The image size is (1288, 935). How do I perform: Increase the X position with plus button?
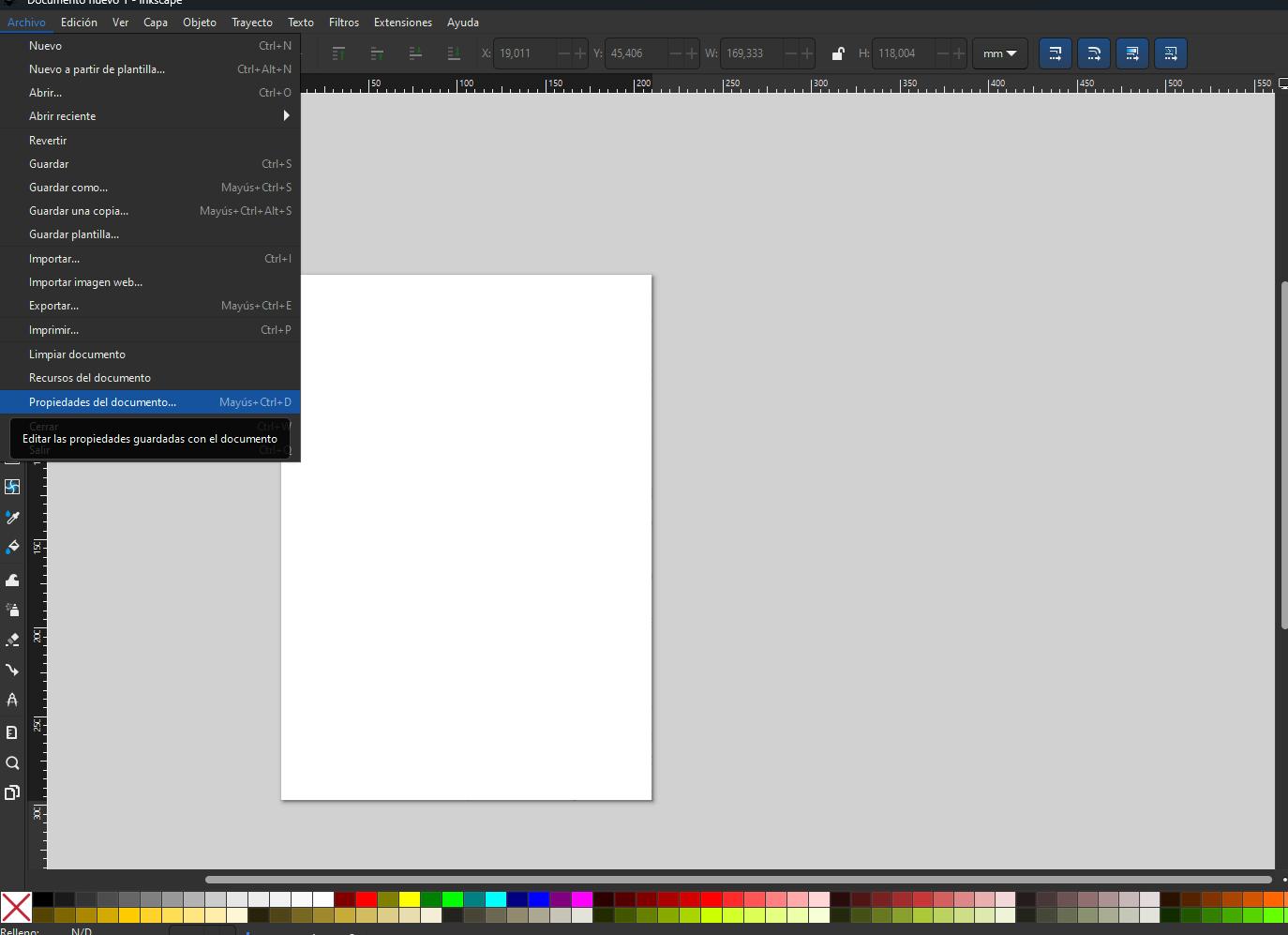click(x=580, y=53)
